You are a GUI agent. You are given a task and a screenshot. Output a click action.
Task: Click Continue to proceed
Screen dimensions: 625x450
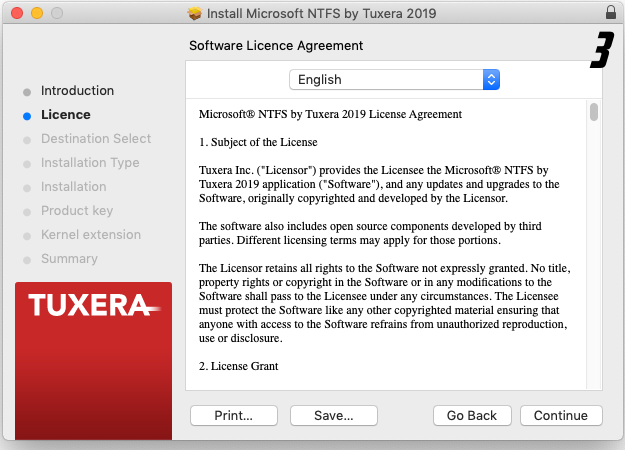pos(561,415)
